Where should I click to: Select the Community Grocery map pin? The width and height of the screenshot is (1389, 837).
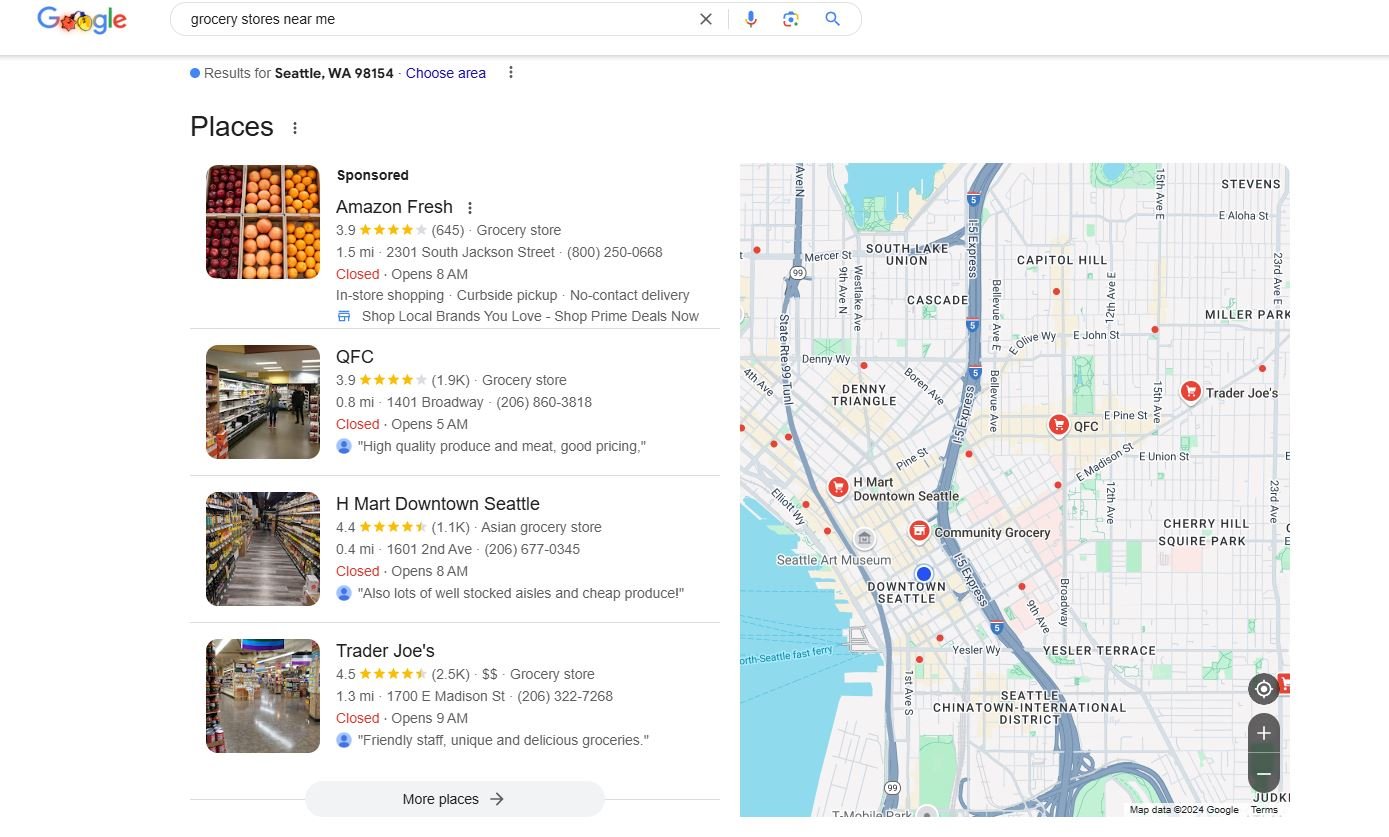(x=919, y=531)
